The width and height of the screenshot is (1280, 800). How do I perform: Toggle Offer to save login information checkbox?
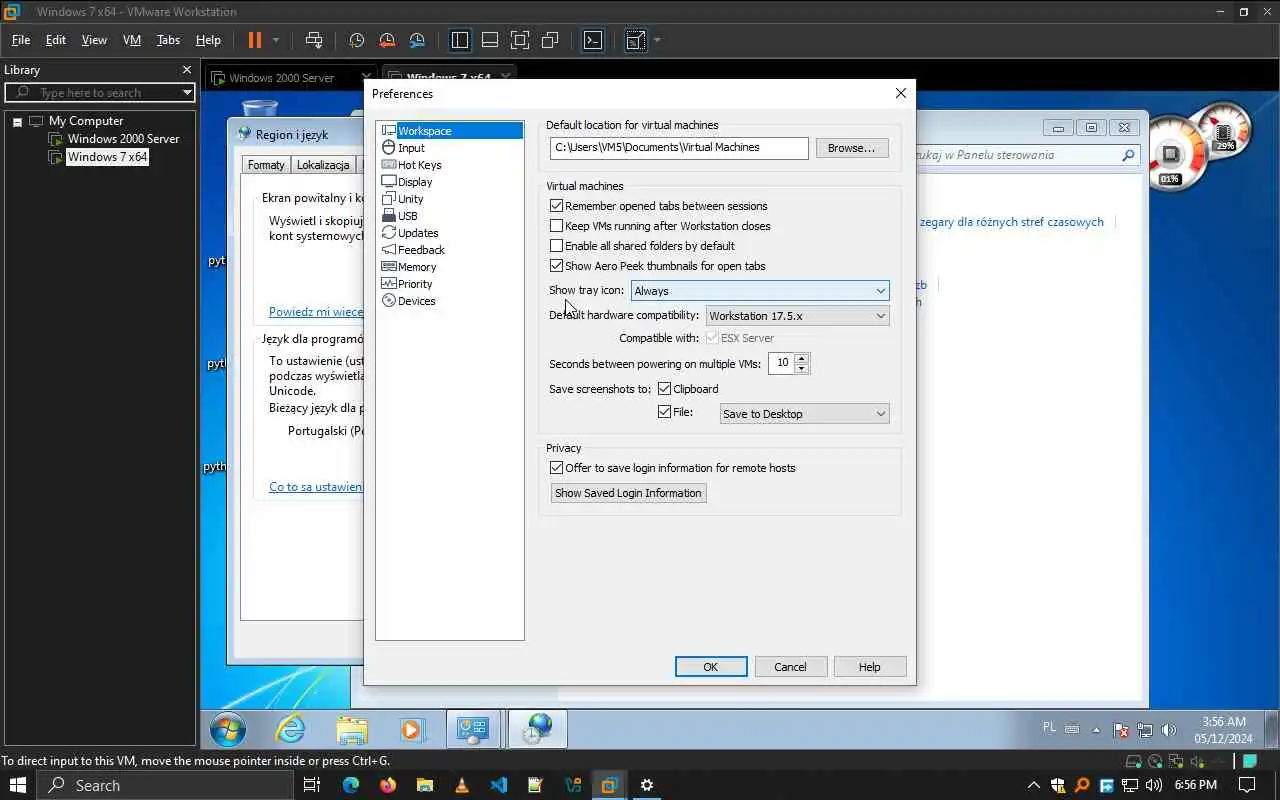(x=557, y=468)
